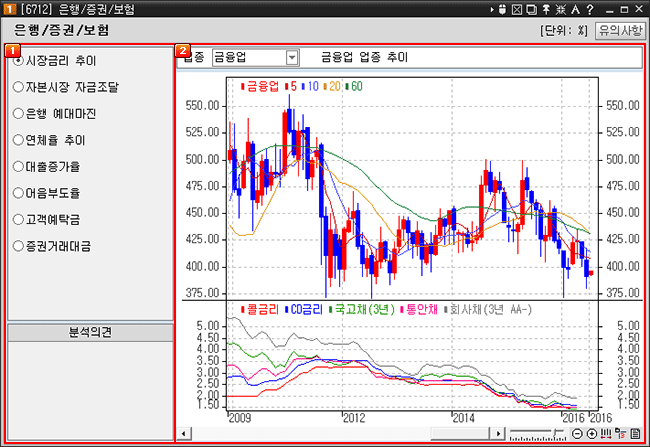Click the 회사채(3년 AA-) legend label
Screen dimensions: 650x447
488,309
